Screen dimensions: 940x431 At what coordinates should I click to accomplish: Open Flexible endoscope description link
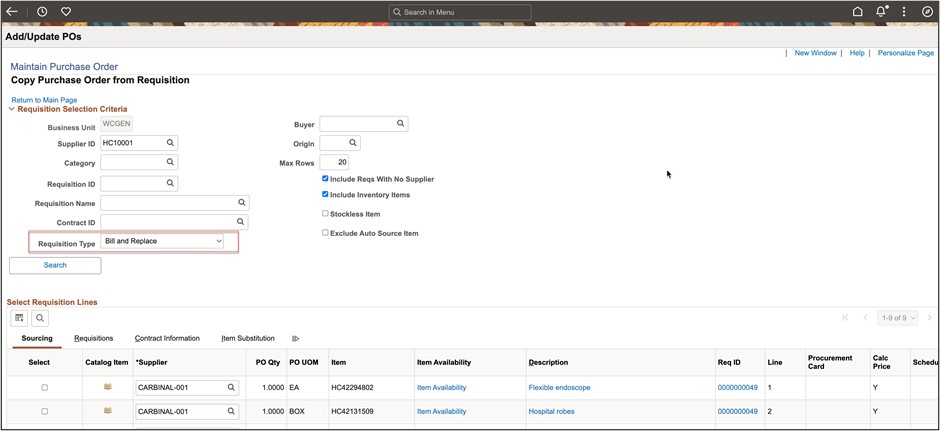[559, 388]
